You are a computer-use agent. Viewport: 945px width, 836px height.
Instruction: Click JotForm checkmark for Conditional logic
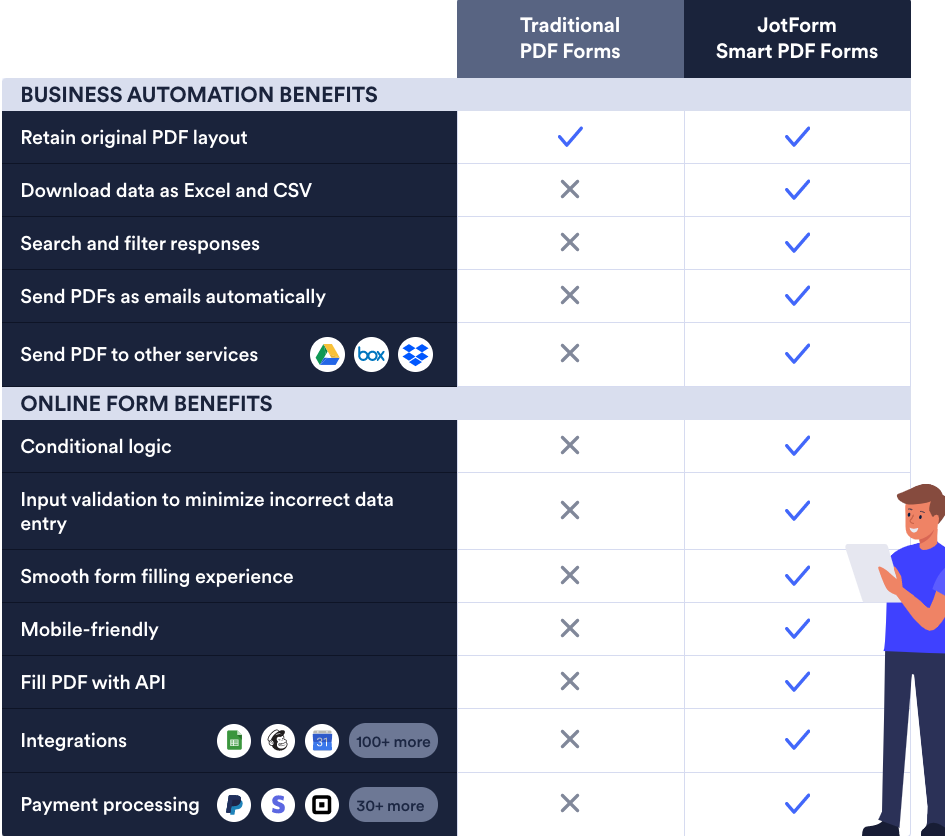(x=797, y=446)
